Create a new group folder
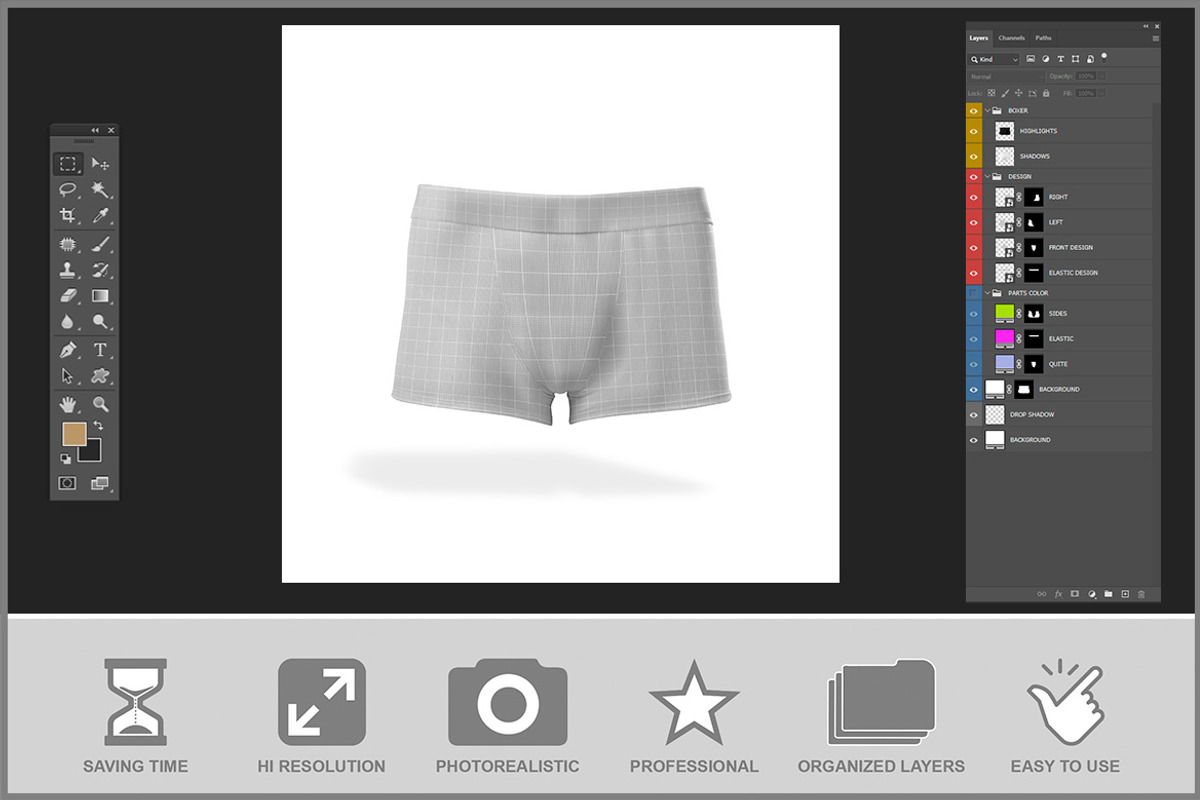The image size is (1200, 800). tap(1108, 594)
